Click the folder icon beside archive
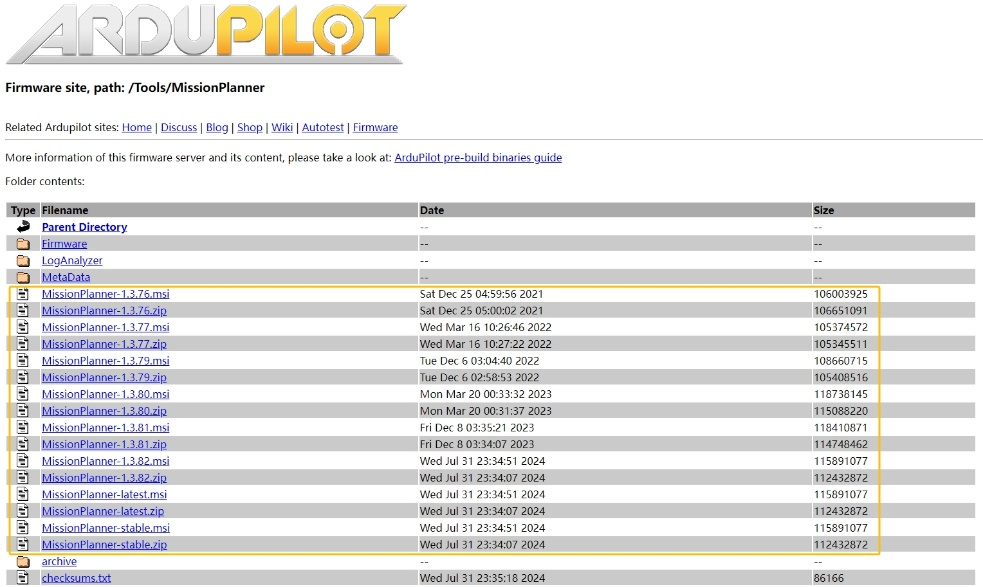Image resolution: width=983 pixels, height=587 pixels. tap(23, 561)
